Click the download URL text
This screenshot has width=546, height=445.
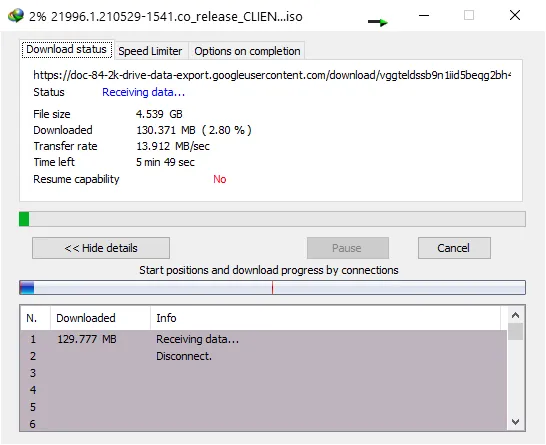click(x=272, y=75)
